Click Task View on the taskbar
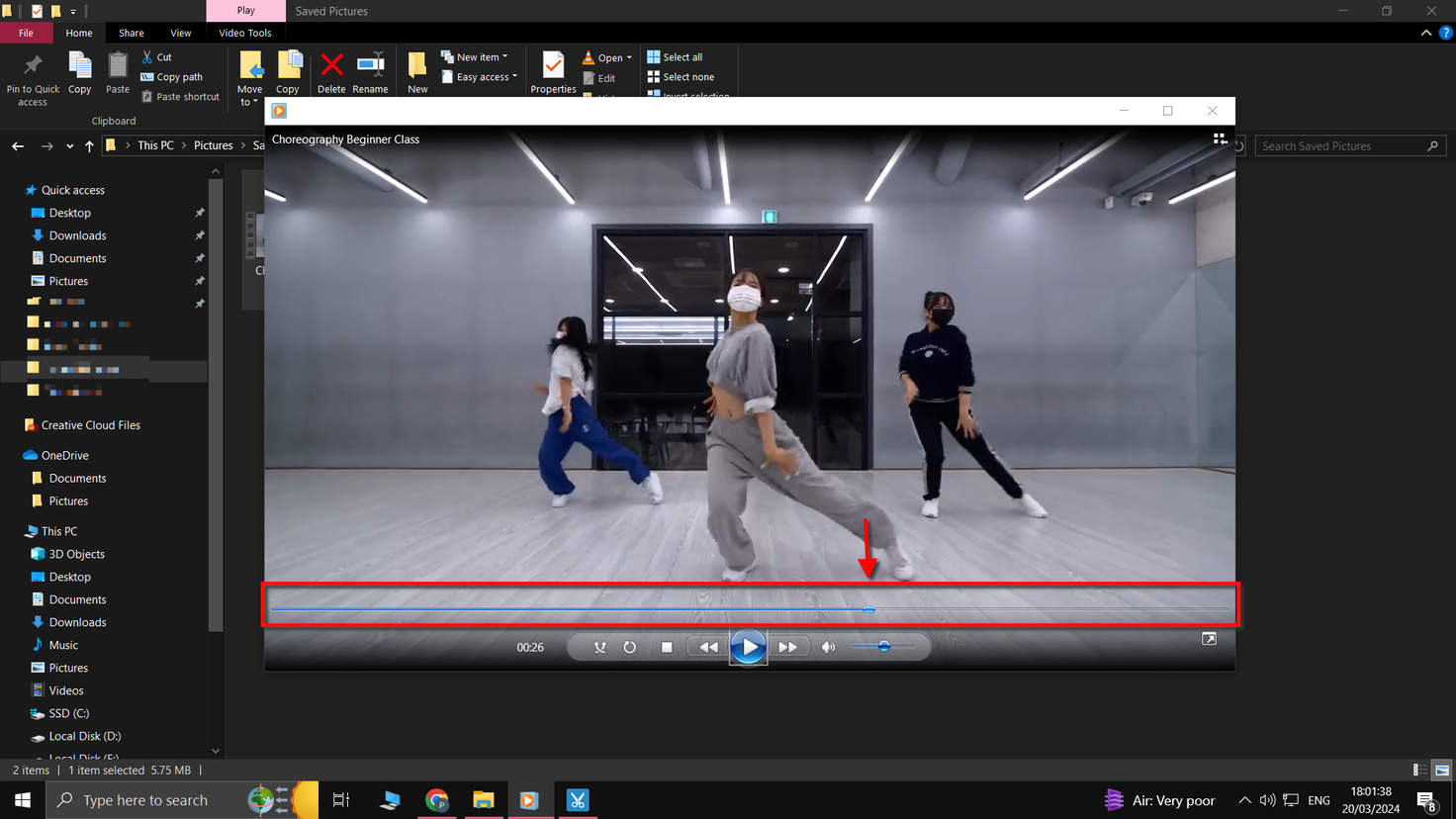This screenshot has width=1456, height=819. pos(341,800)
